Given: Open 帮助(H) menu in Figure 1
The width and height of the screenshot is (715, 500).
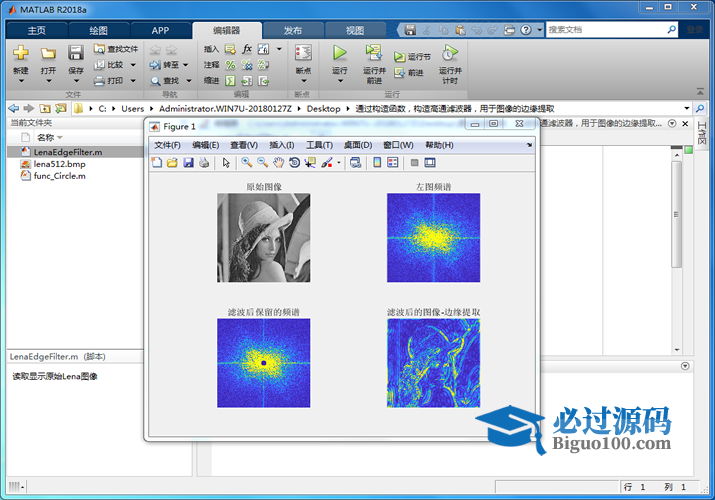Looking at the screenshot, I should click(439, 145).
